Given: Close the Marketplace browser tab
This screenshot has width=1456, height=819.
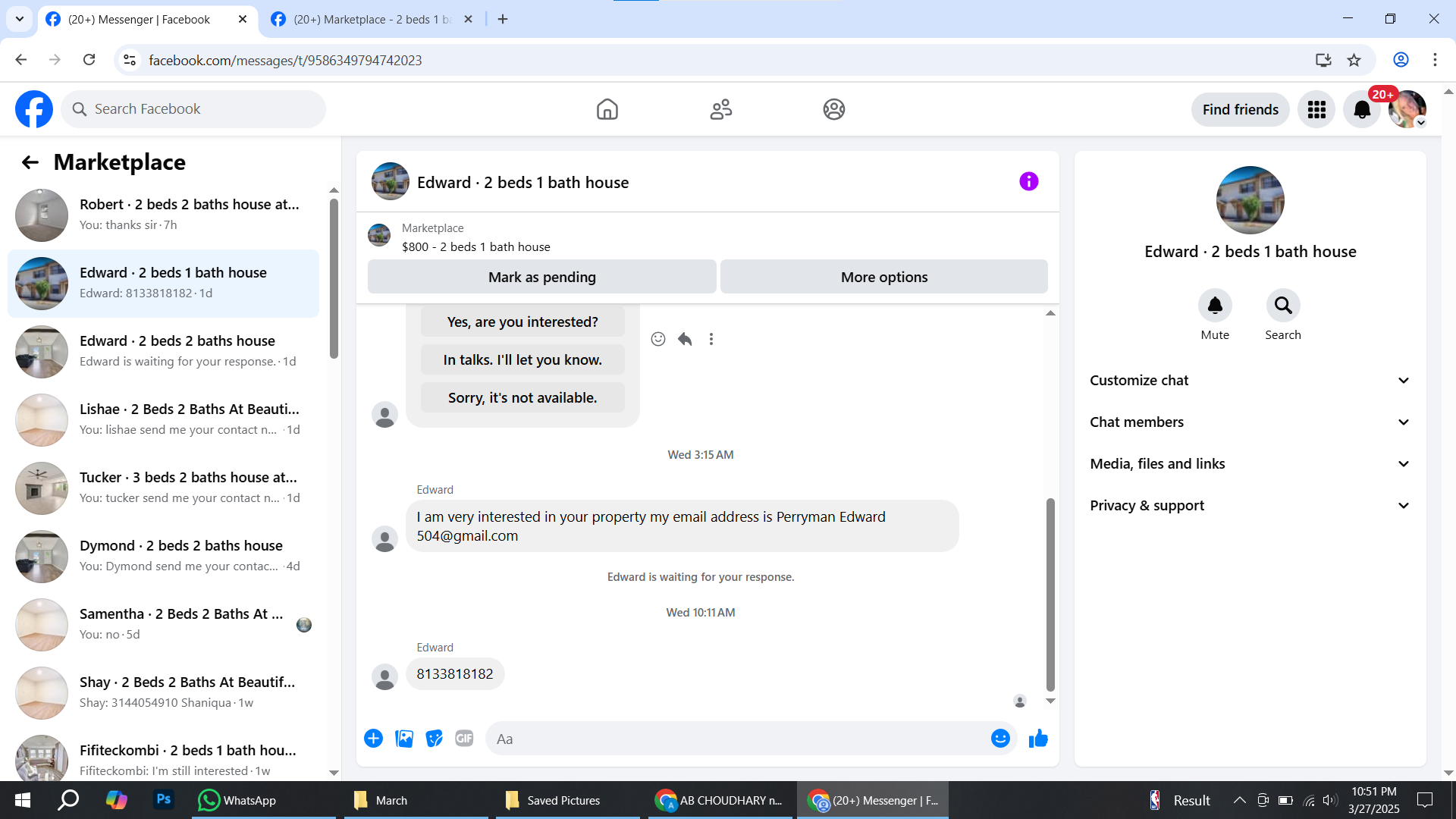Looking at the screenshot, I should 469,20.
